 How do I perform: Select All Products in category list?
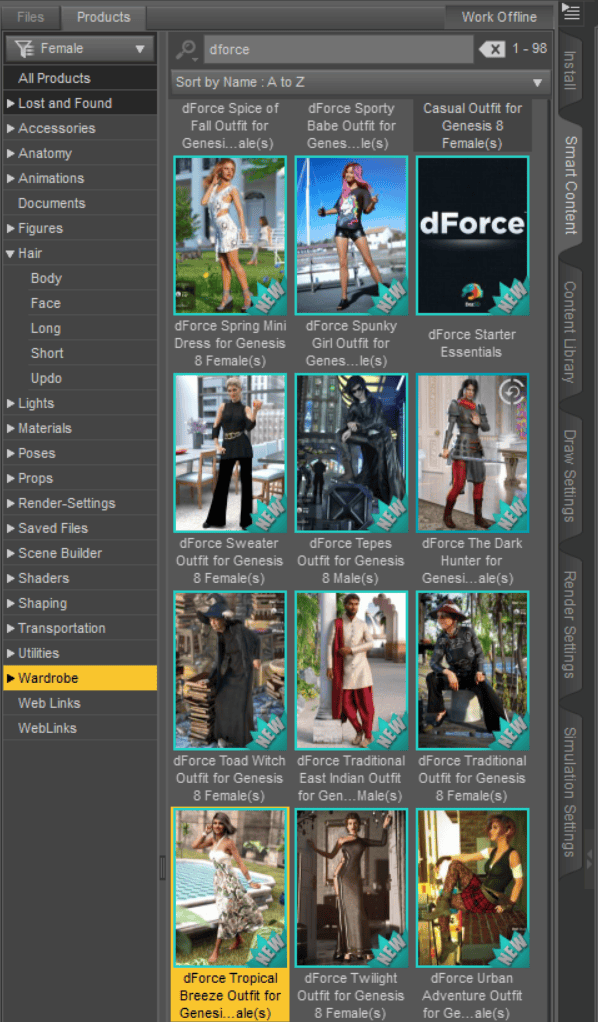[x=80, y=78]
